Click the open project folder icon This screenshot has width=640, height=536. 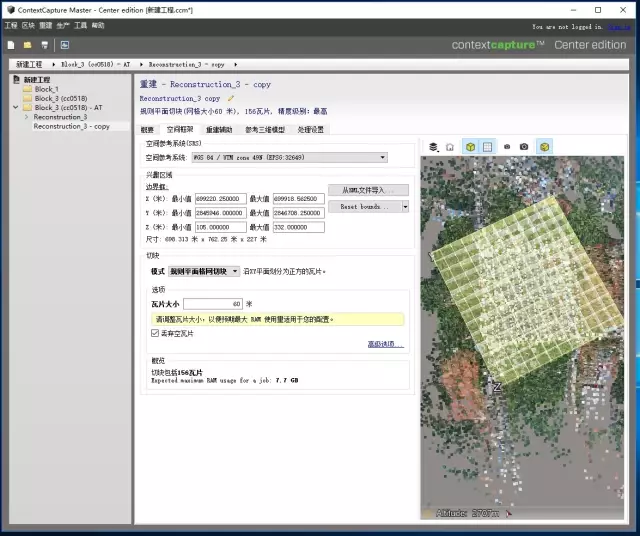[x=27, y=44]
